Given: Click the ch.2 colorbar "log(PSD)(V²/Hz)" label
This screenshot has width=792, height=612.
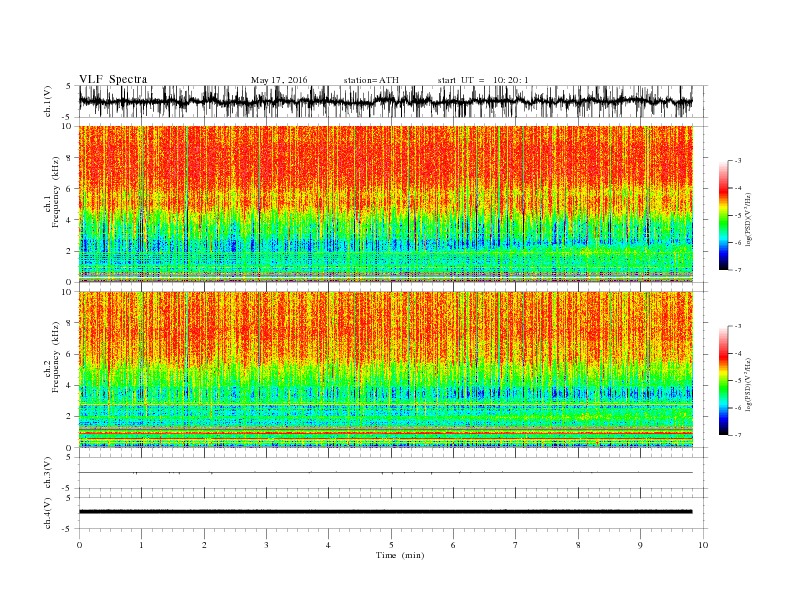Looking at the screenshot, I should [x=750, y=384].
